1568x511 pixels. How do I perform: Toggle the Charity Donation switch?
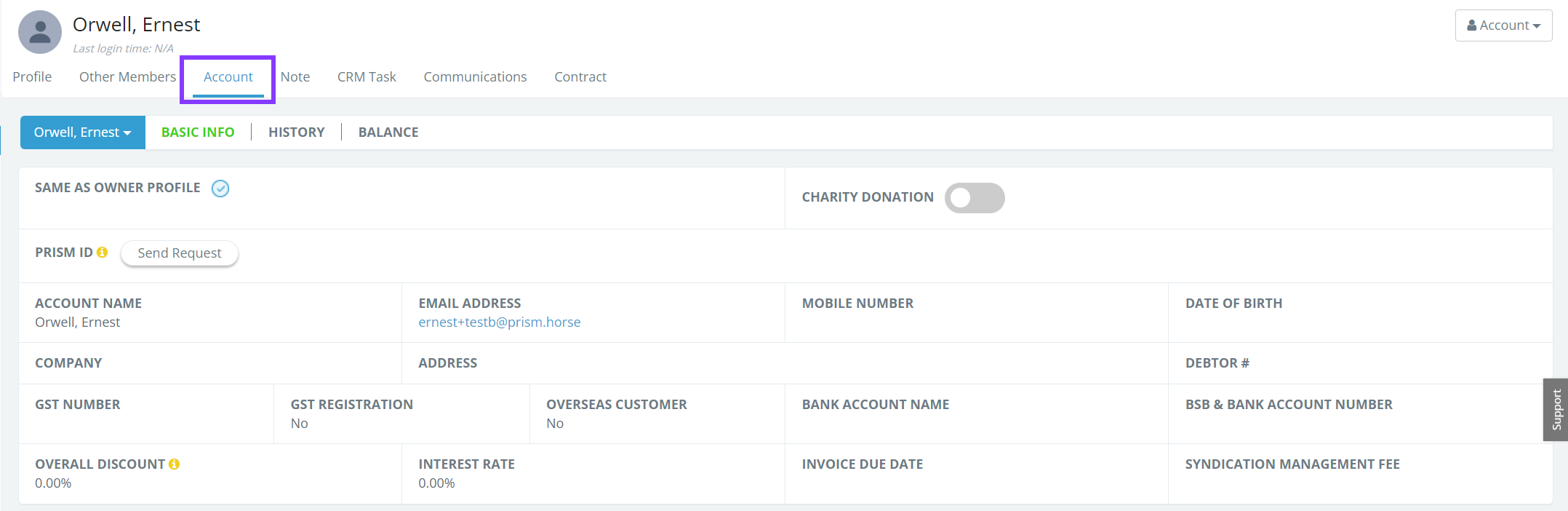pos(974,198)
